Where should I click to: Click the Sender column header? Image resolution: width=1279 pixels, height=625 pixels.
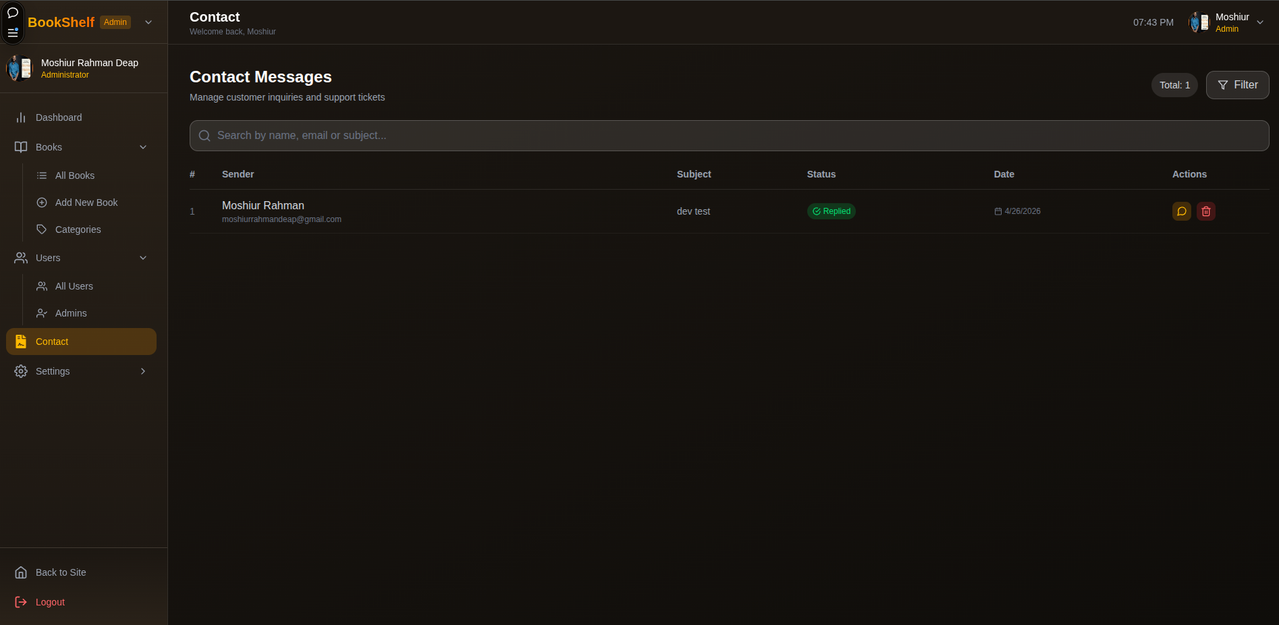pos(238,174)
